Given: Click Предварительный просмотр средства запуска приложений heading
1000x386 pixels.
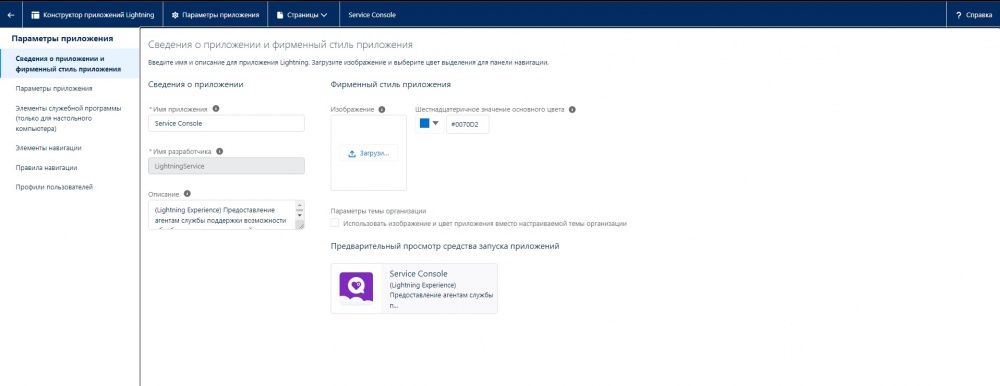Looking at the screenshot, I should coord(445,246).
